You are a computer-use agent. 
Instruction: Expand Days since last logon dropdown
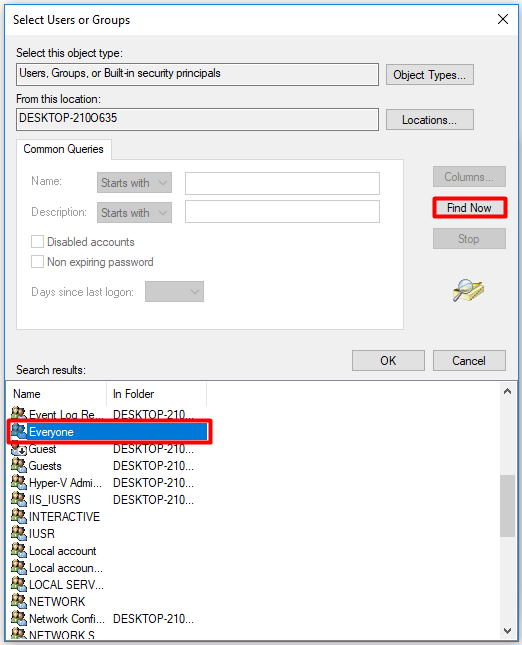[174, 292]
